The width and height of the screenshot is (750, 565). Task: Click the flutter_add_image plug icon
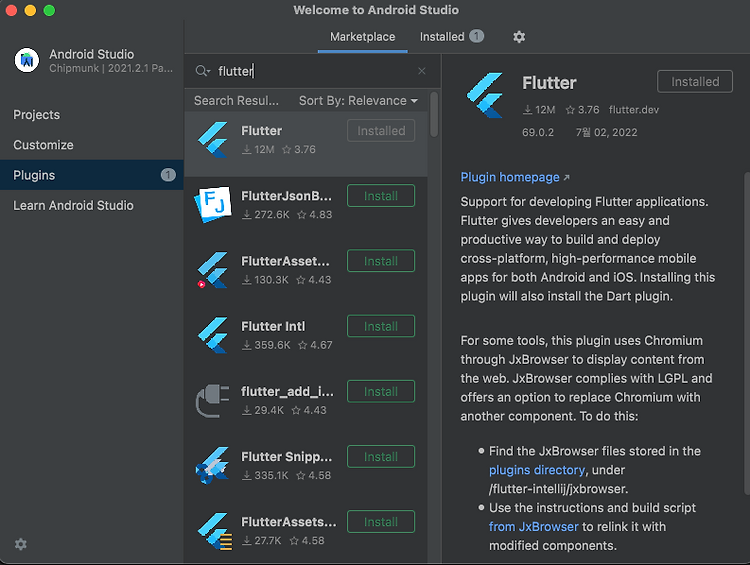[213, 400]
